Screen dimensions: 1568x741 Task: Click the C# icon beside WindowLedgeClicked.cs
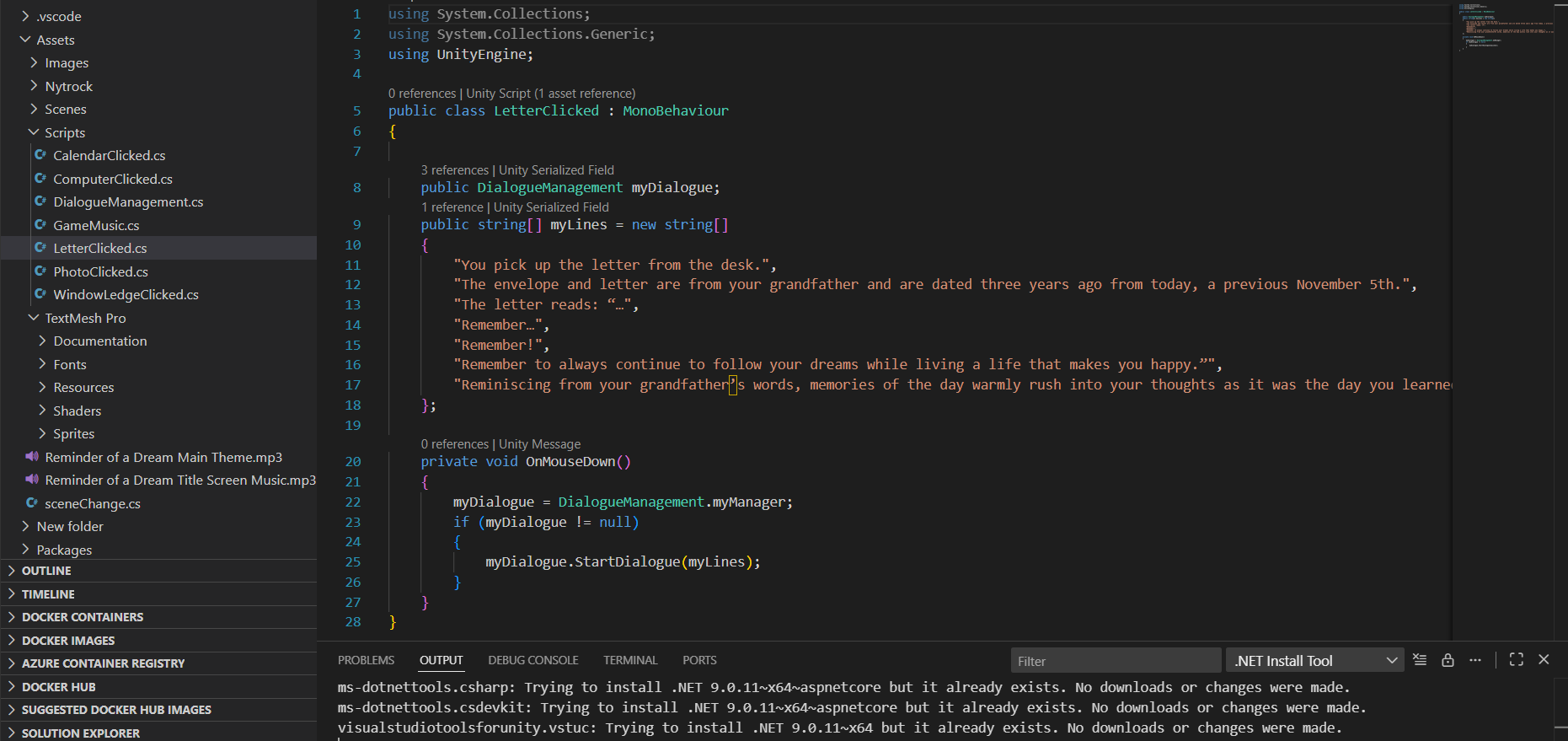tap(40, 294)
